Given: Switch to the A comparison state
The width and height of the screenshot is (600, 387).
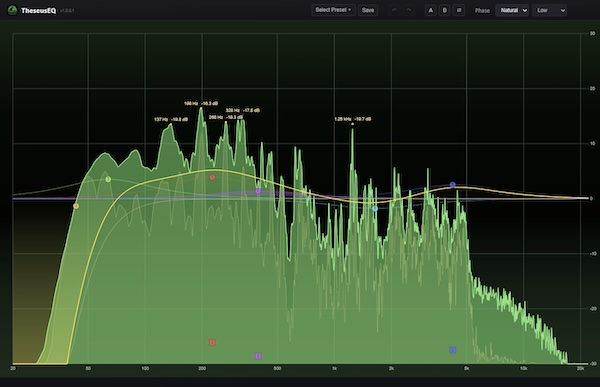Looking at the screenshot, I should coord(430,10).
